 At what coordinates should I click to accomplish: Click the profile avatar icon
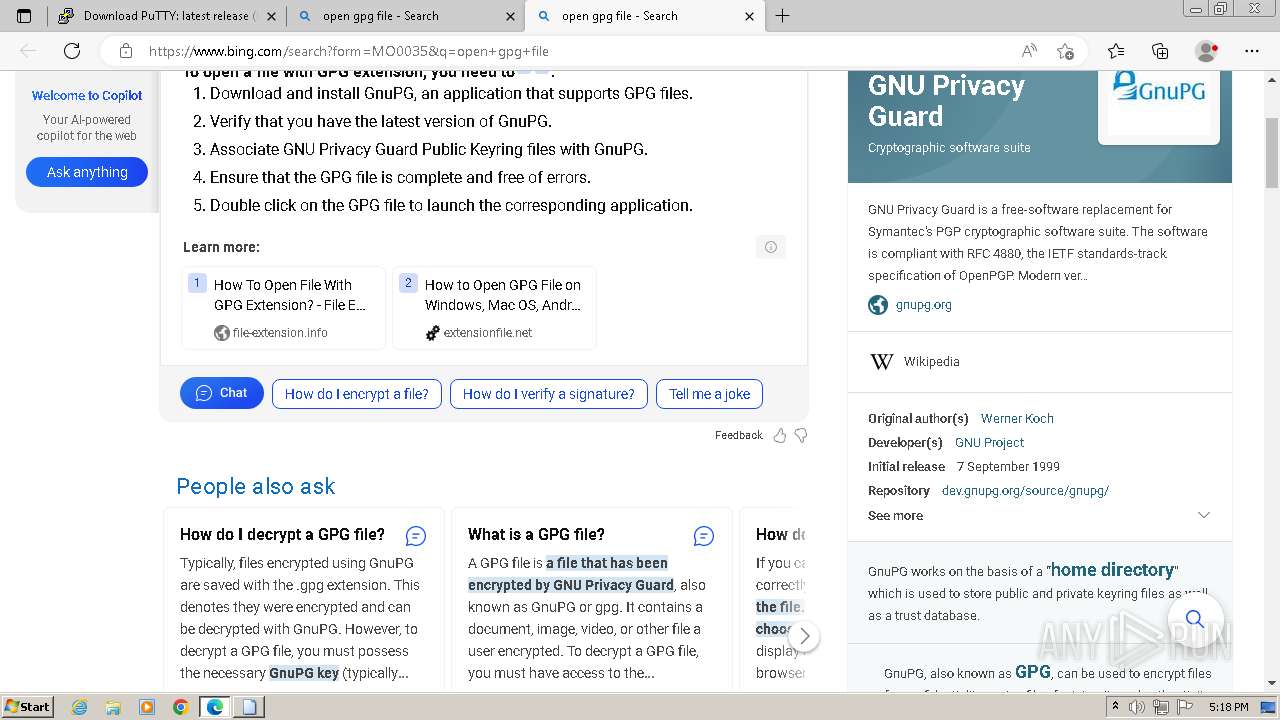point(1206,51)
